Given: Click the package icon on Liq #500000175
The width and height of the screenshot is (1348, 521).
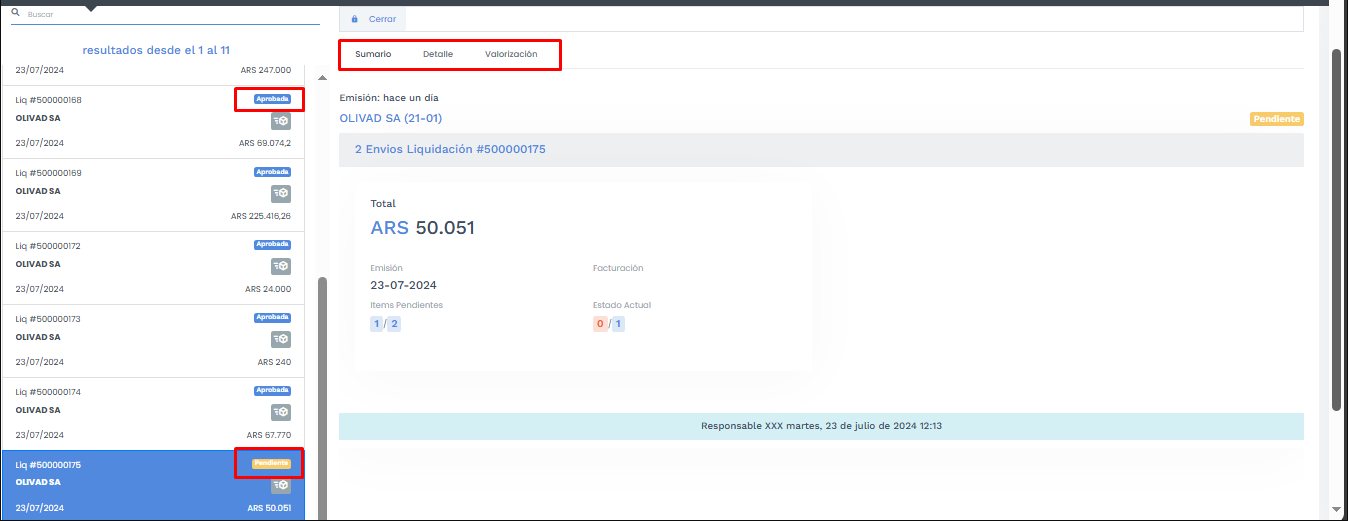Looking at the screenshot, I should [281, 485].
